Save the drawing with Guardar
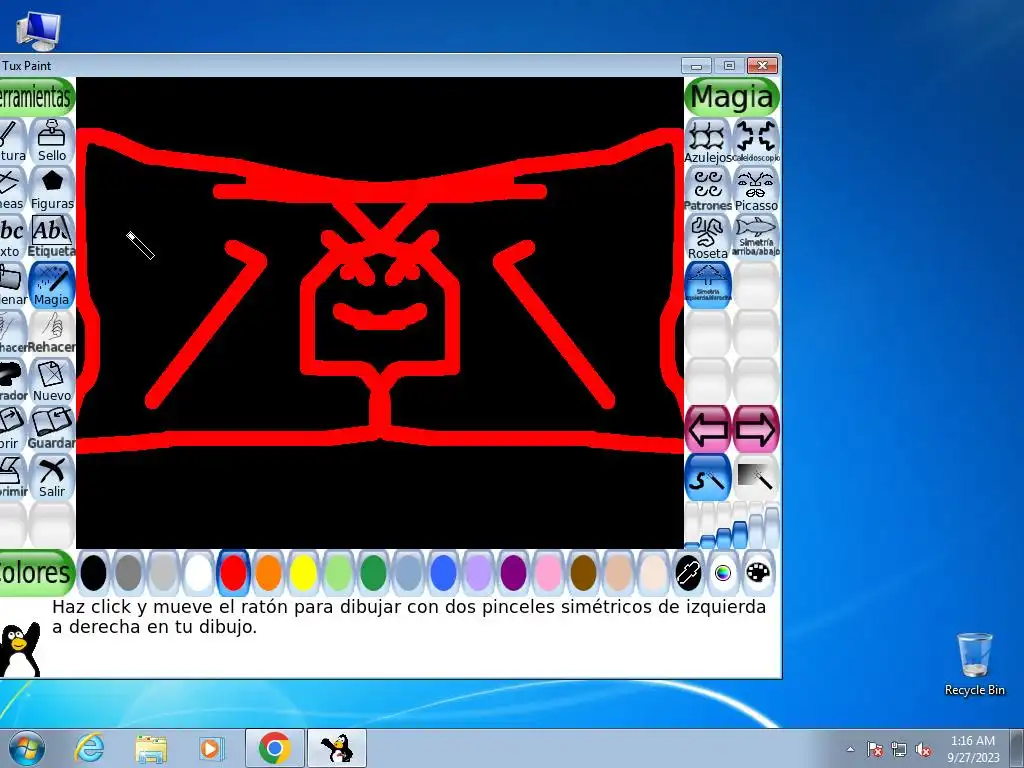Screen dimensions: 1024x768 click(x=52, y=428)
